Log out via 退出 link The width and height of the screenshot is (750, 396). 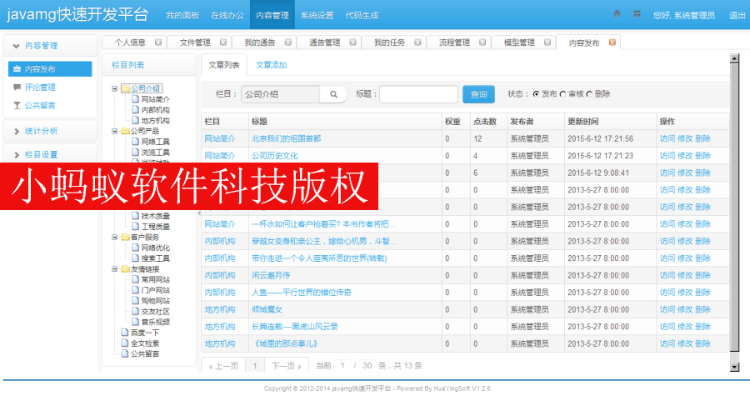(x=737, y=15)
